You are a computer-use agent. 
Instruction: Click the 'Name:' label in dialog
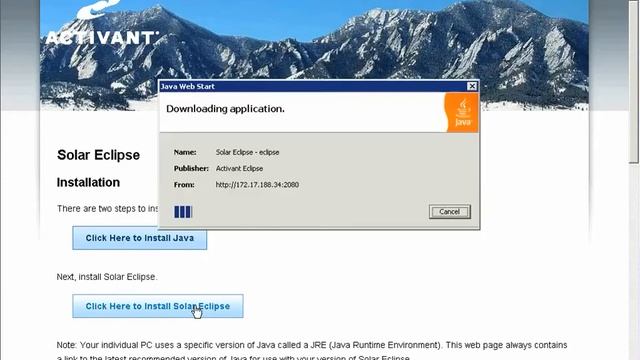185,152
